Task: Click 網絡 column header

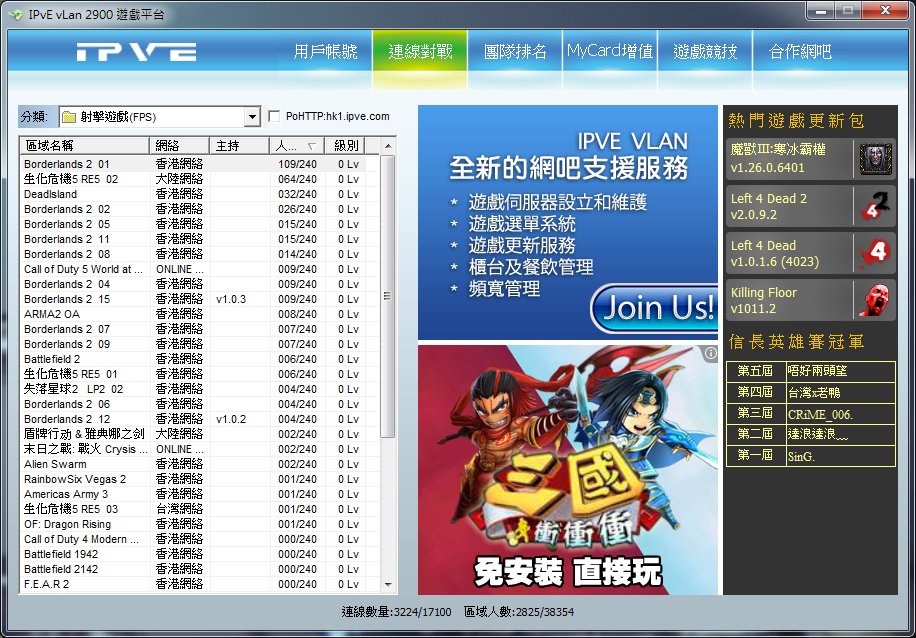Action: coord(179,145)
